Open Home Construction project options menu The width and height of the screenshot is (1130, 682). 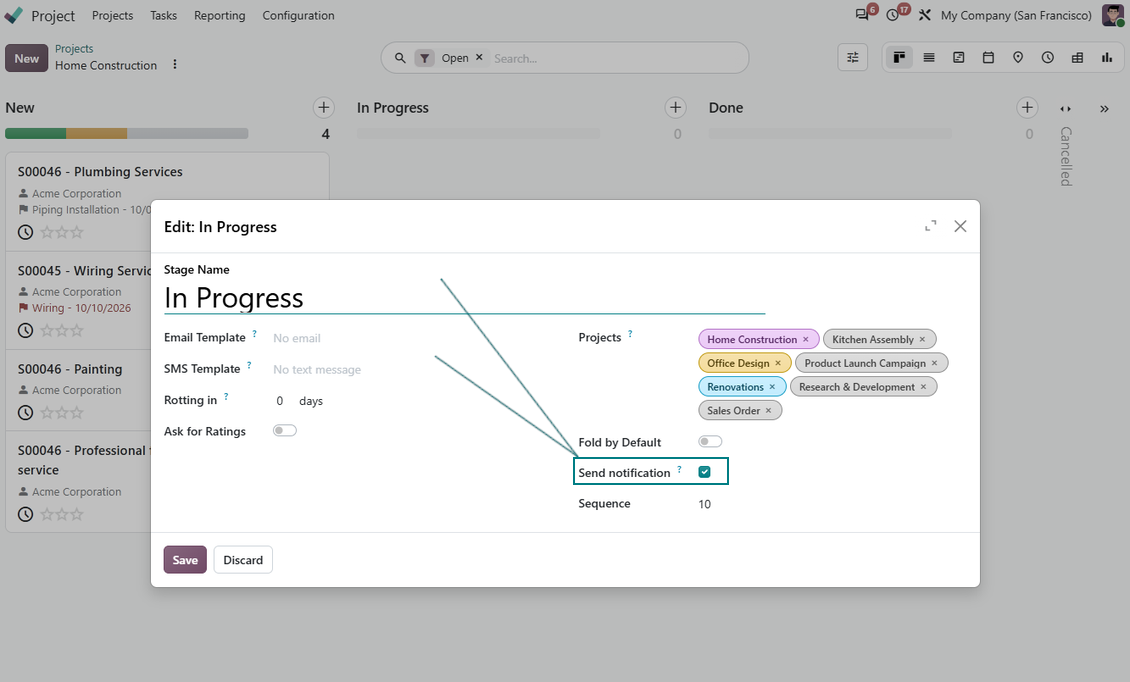point(174,65)
